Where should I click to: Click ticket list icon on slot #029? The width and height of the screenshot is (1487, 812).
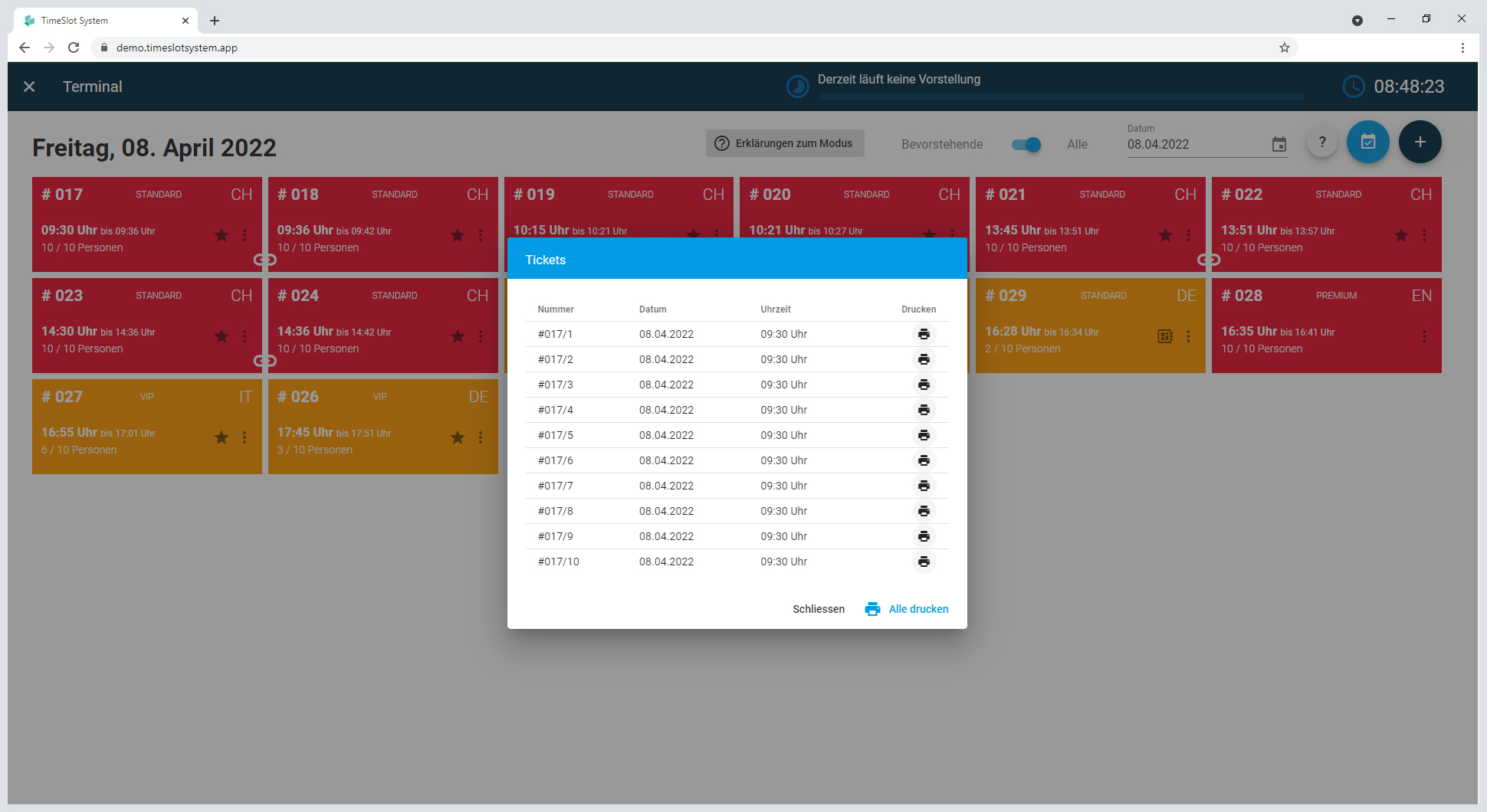pyautogui.click(x=1165, y=336)
